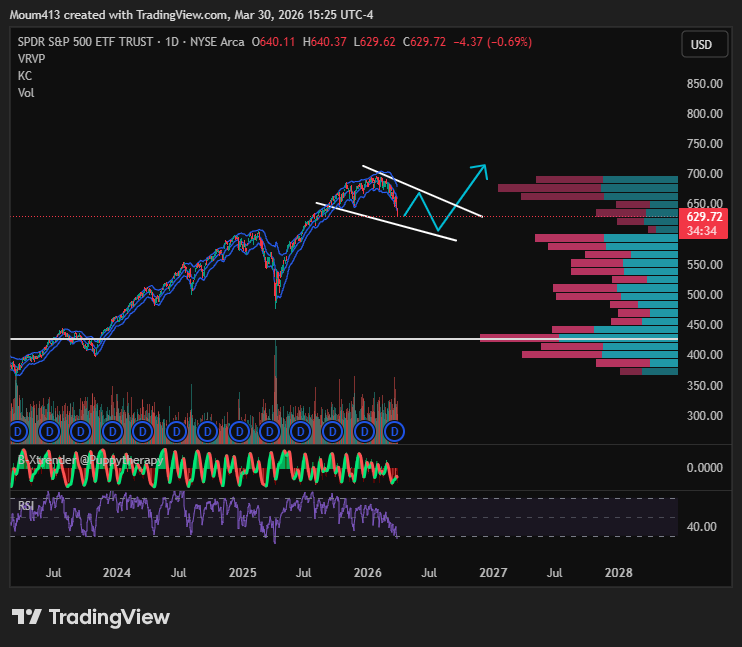The width and height of the screenshot is (742, 647).
Task: Click the 700.00 price axis label
Action: (x=705, y=174)
